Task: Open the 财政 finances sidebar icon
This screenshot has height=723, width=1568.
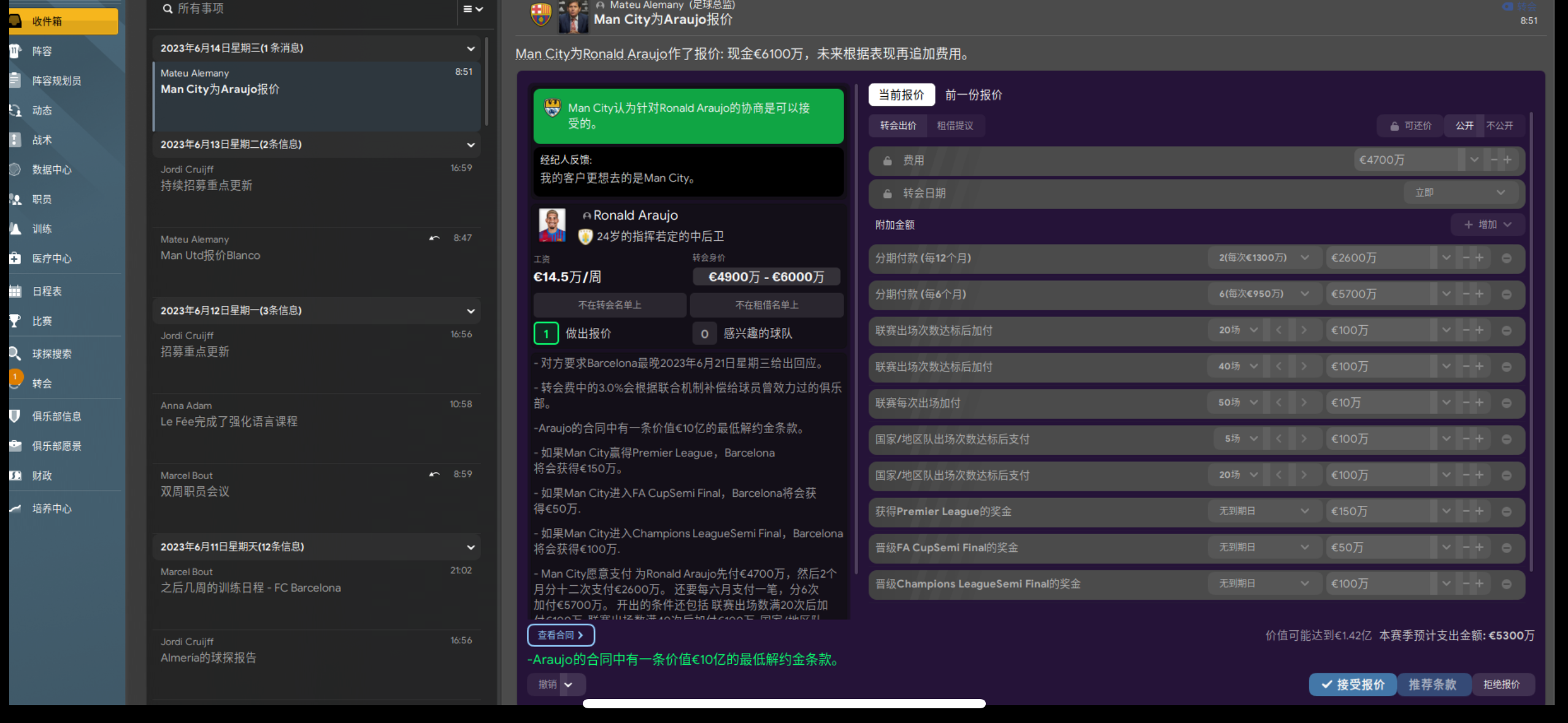Action: click(x=15, y=475)
